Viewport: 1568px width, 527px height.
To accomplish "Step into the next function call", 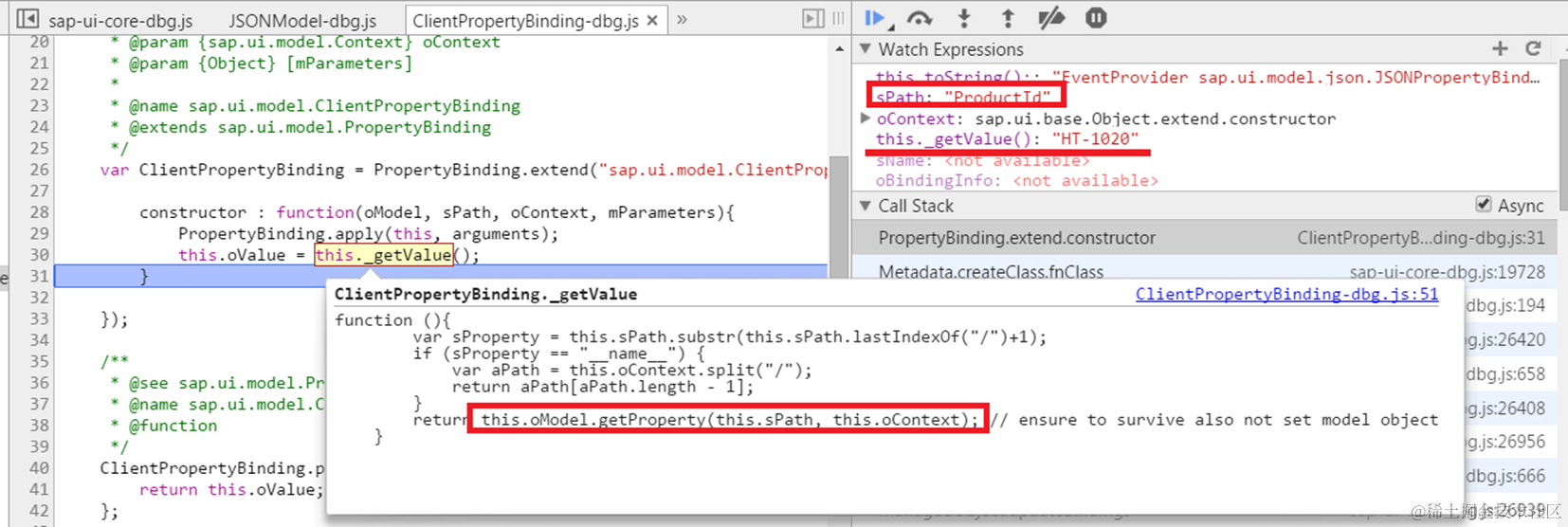I will point(964,18).
